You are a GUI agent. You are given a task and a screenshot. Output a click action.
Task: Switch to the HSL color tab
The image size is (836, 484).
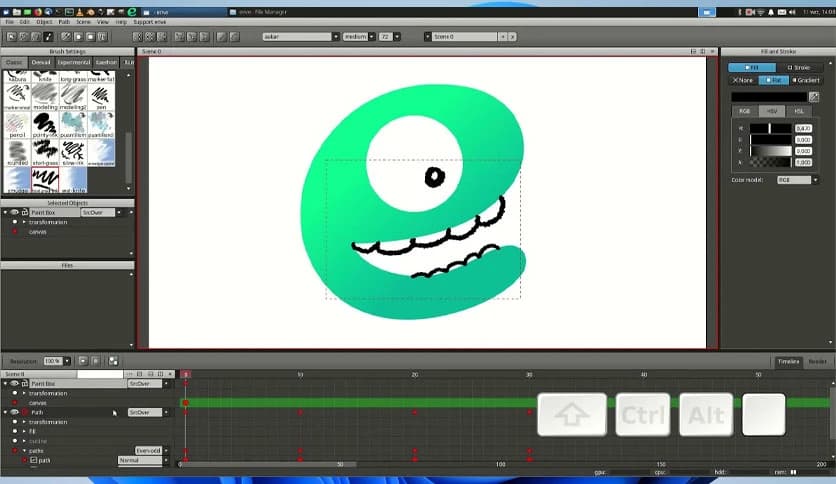[x=798, y=111]
